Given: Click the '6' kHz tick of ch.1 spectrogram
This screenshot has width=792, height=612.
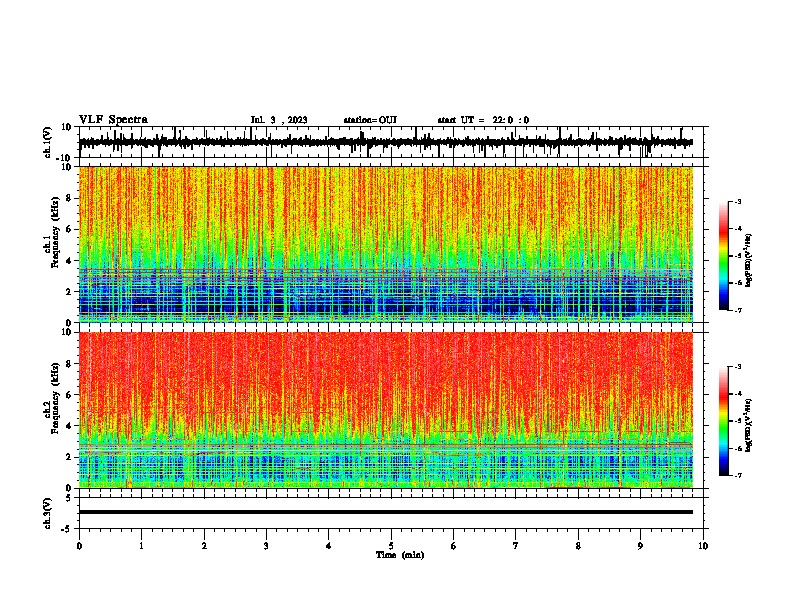Looking at the screenshot, I should [x=69, y=229].
